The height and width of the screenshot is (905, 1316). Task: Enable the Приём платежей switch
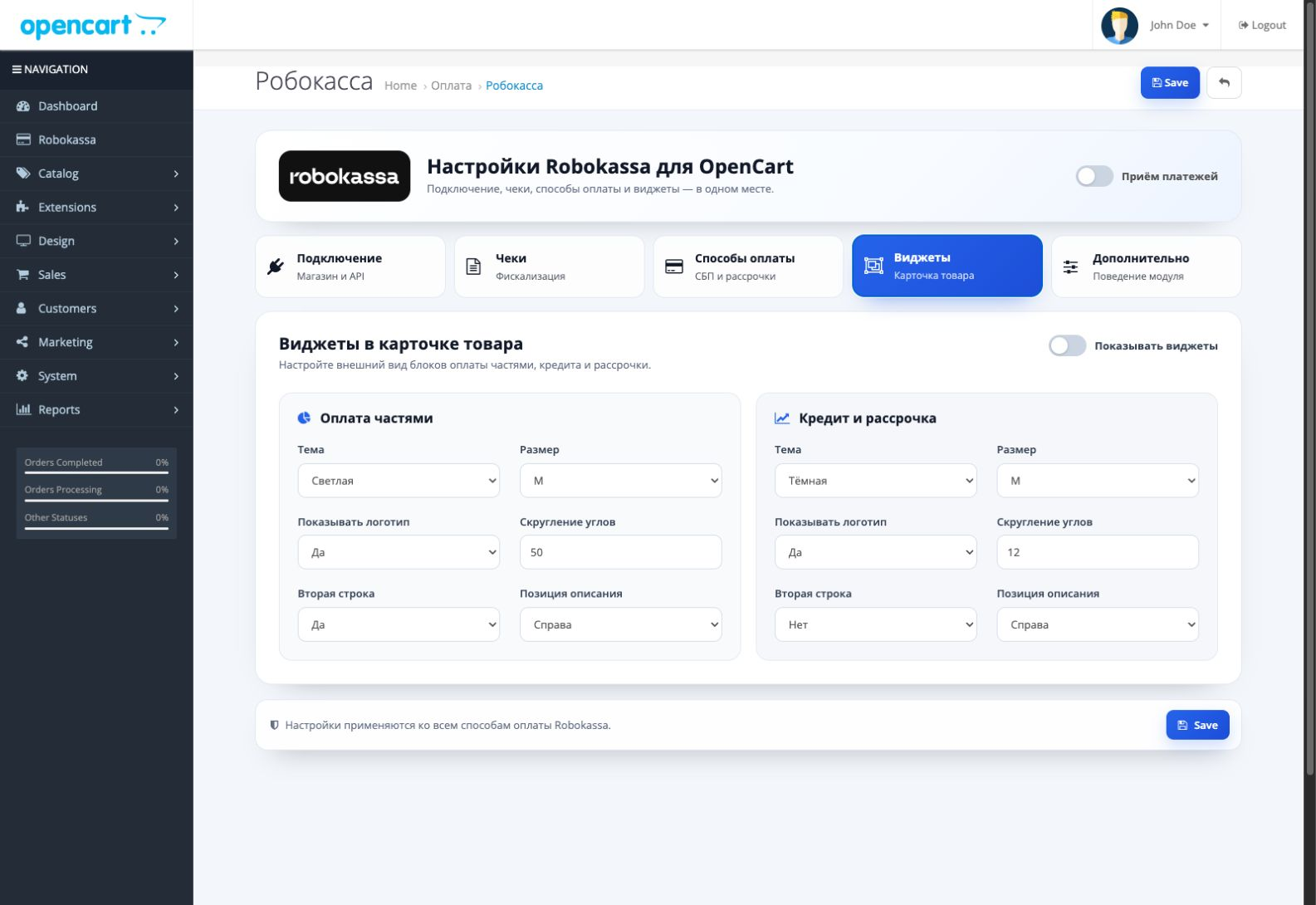tap(1094, 176)
